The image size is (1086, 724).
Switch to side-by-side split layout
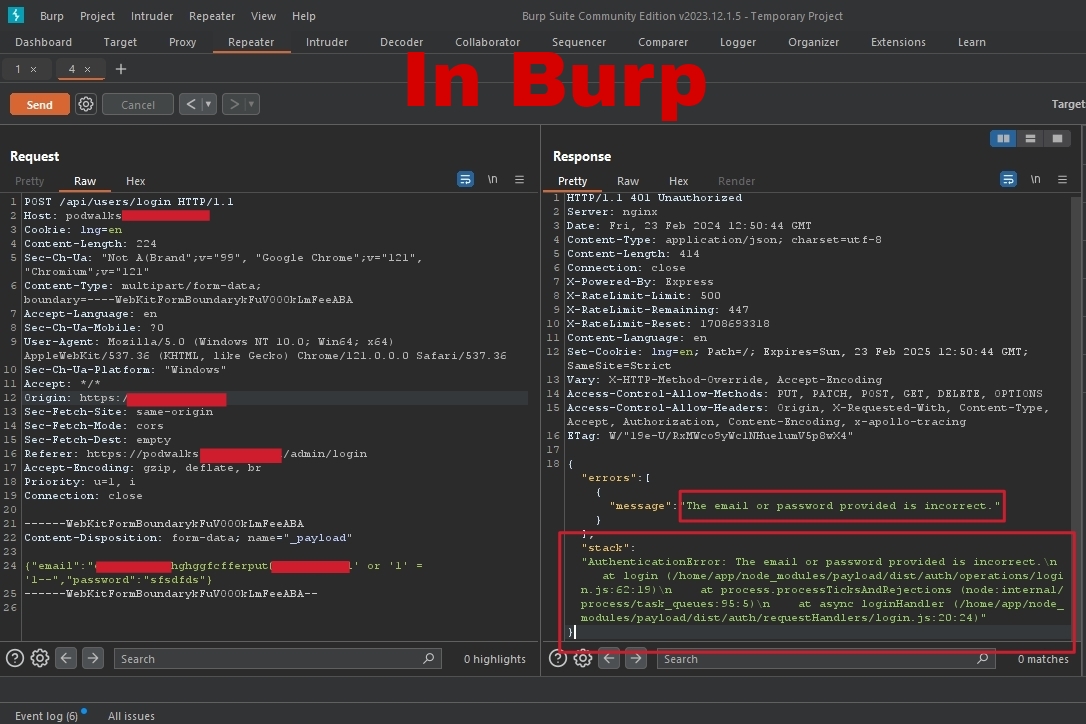1003,139
